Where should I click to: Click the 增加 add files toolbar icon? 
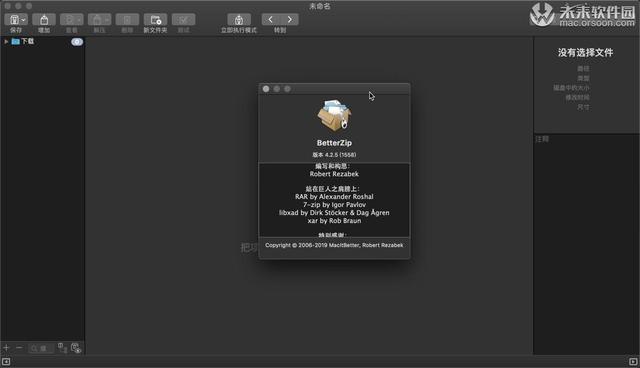[x=44, y=20]
